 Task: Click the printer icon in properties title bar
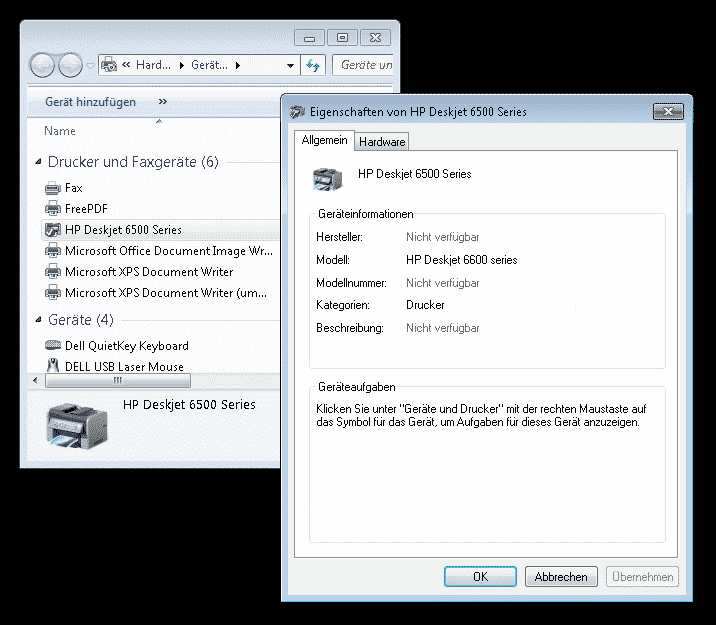click(297, 111)
